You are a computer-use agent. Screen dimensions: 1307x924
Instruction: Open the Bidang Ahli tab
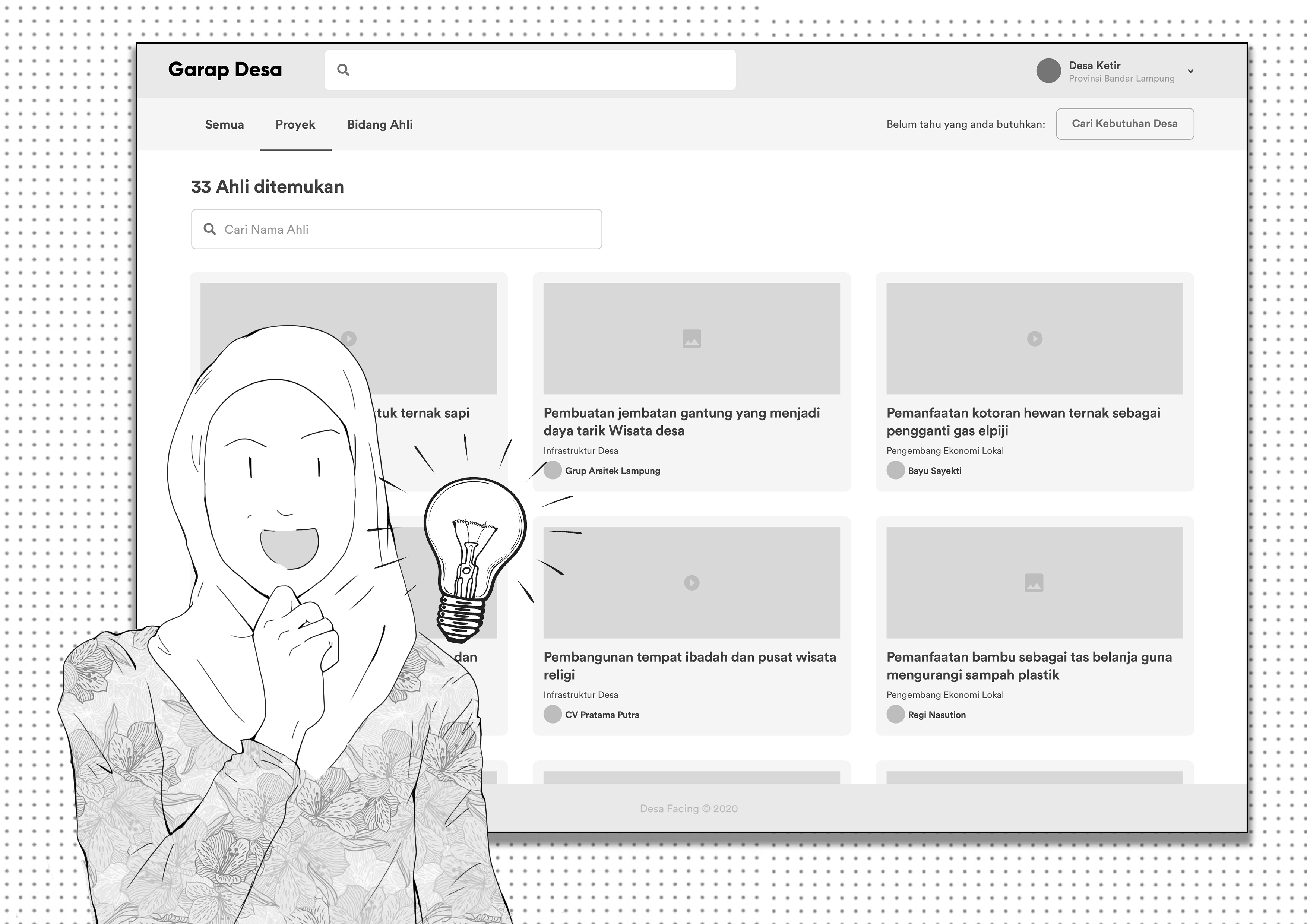click(x=380, y=124)
